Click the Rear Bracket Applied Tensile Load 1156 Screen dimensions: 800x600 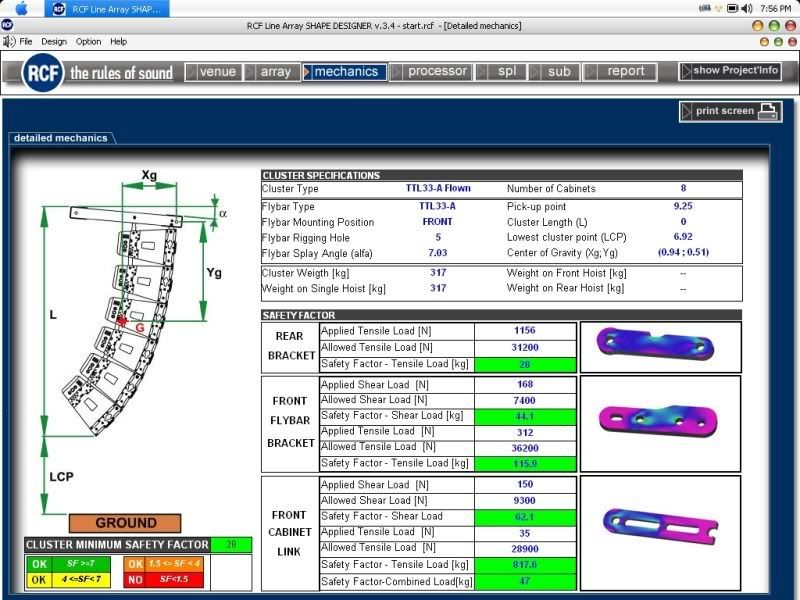pyautogui.click(x=525, y=331)
